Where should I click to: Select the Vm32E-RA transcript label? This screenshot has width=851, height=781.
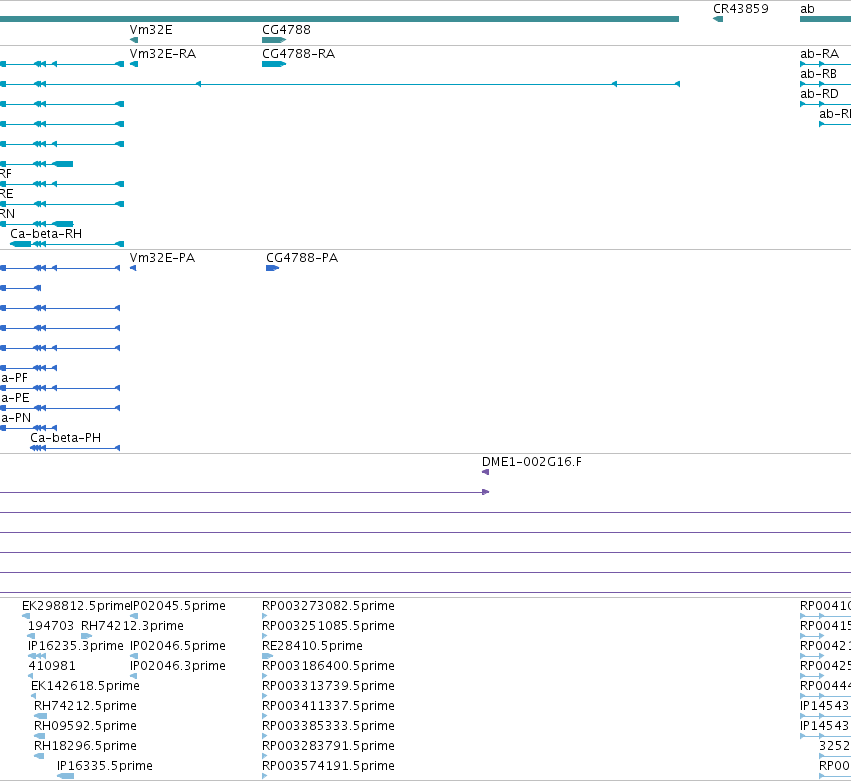point(163,54)
